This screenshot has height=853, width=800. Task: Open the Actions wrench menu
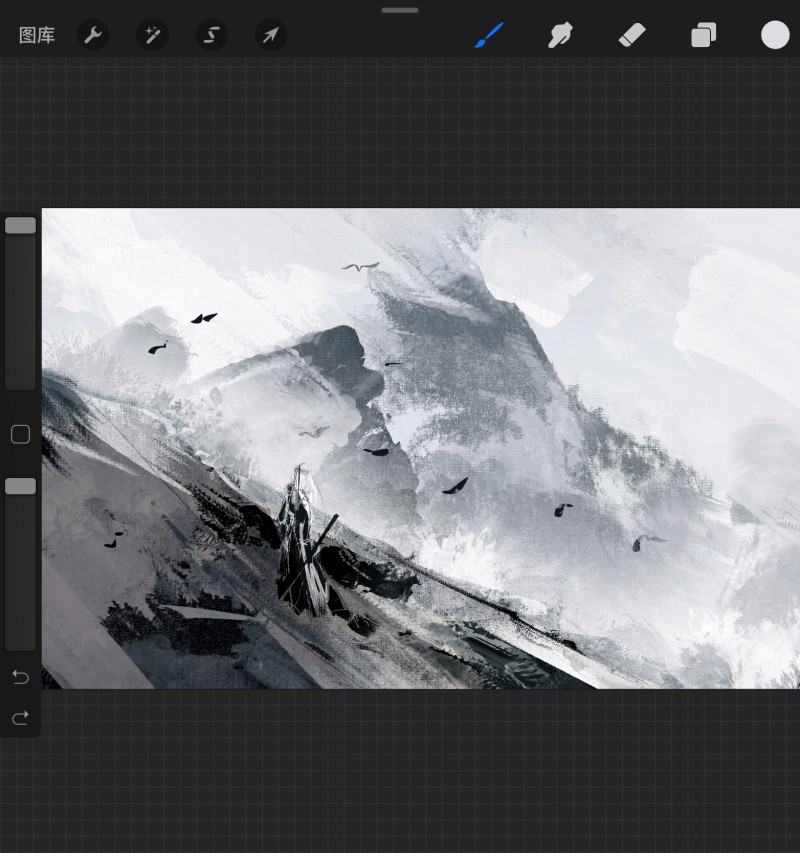pos(93,35)
